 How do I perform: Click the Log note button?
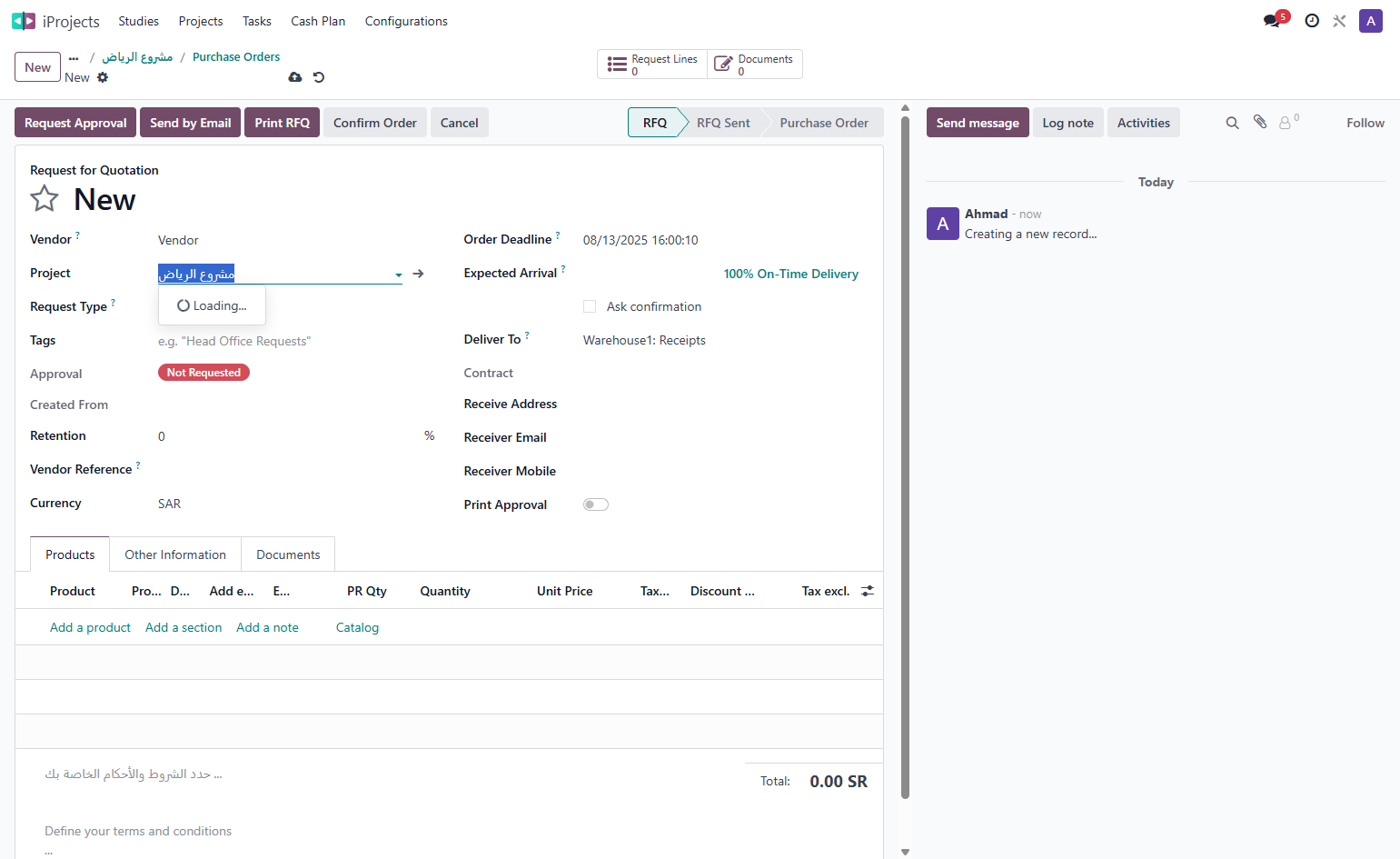coord(1067,123)
